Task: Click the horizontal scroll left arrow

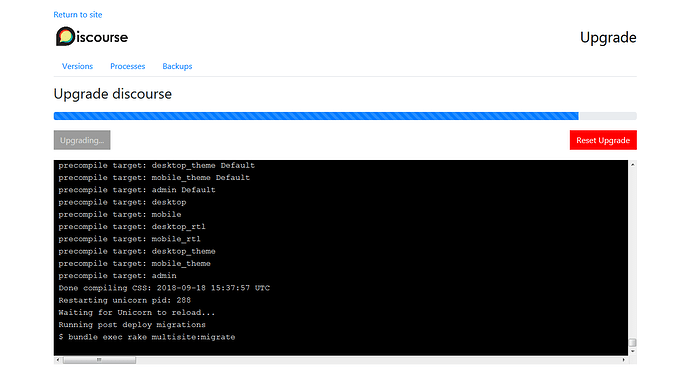Action: tap(58, 360)
